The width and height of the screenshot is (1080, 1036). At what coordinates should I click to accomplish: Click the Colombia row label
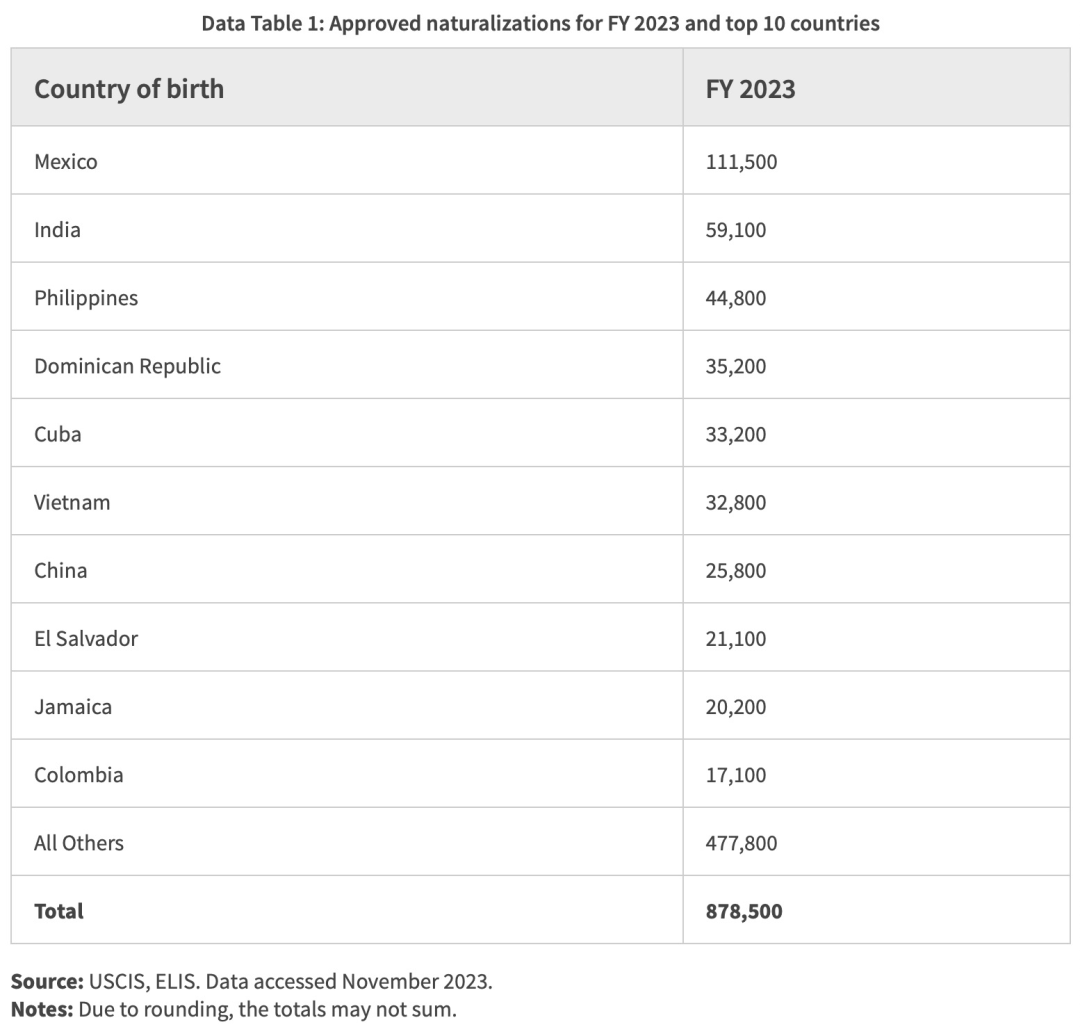point(79,775)
